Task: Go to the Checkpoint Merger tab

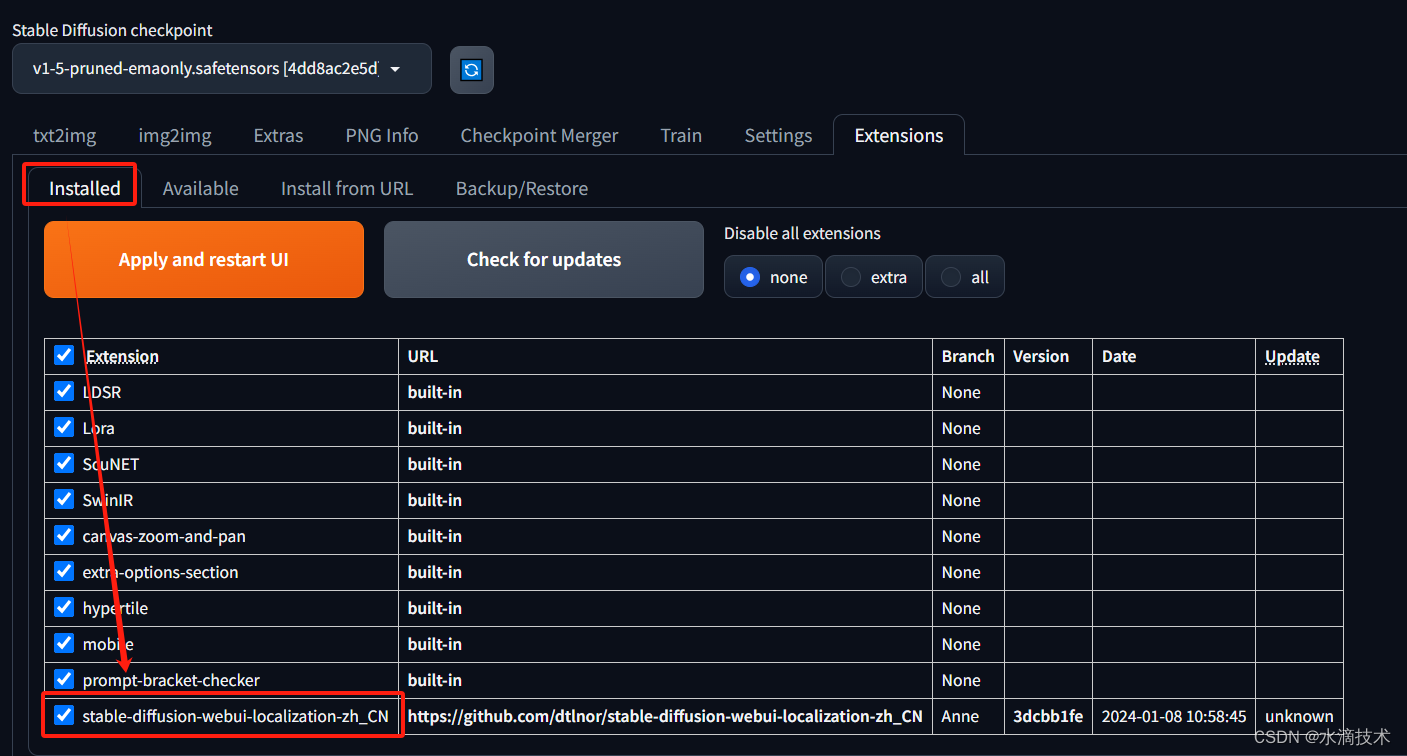Action: [539, 135]
